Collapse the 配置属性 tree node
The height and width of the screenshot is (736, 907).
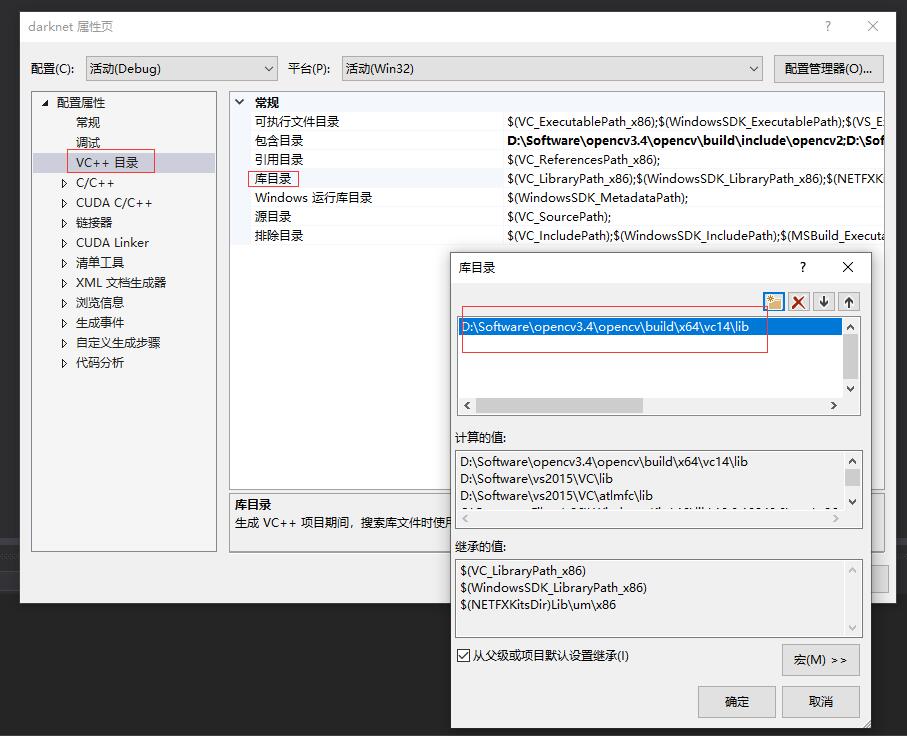pos(44,102)
